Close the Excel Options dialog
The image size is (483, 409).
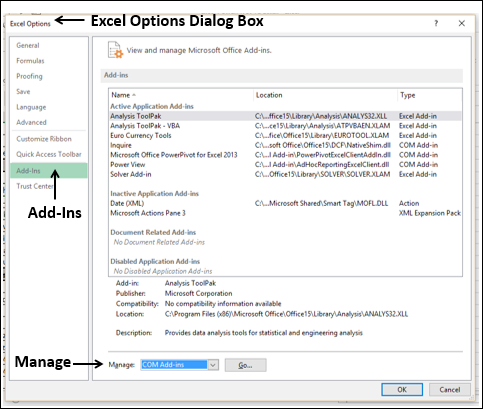(x=462, y=23)
